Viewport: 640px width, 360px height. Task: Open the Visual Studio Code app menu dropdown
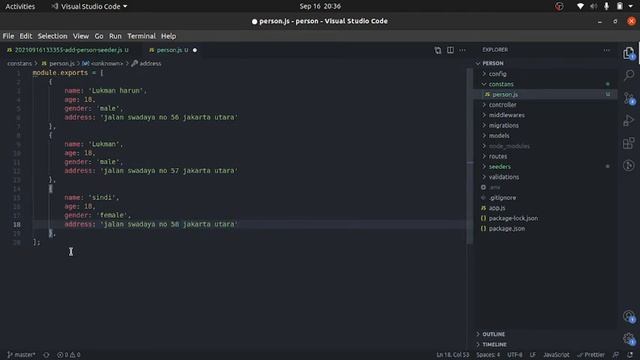click(x=89, y=7)
